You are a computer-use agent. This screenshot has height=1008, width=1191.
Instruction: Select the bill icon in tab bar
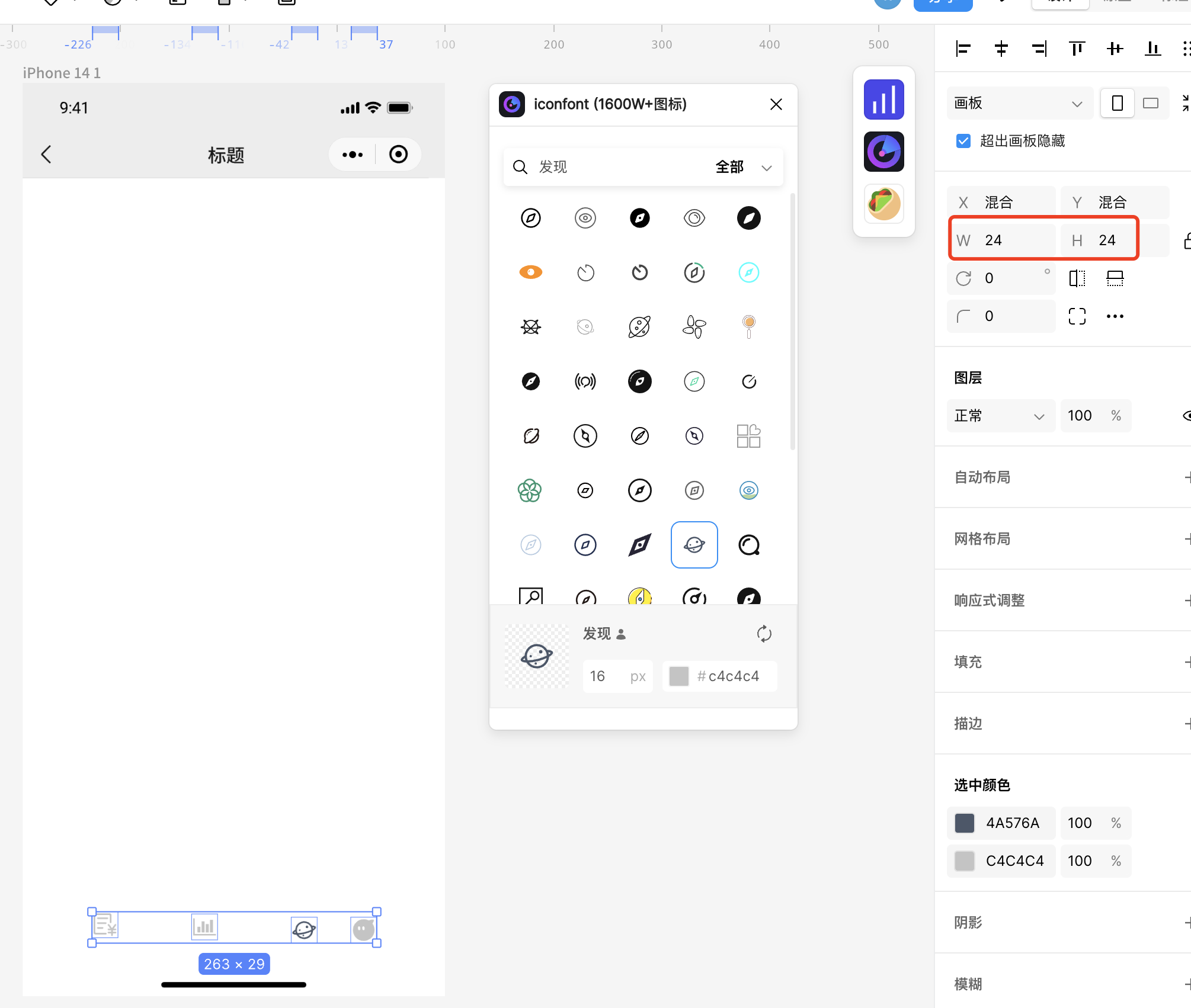[106, 925]
